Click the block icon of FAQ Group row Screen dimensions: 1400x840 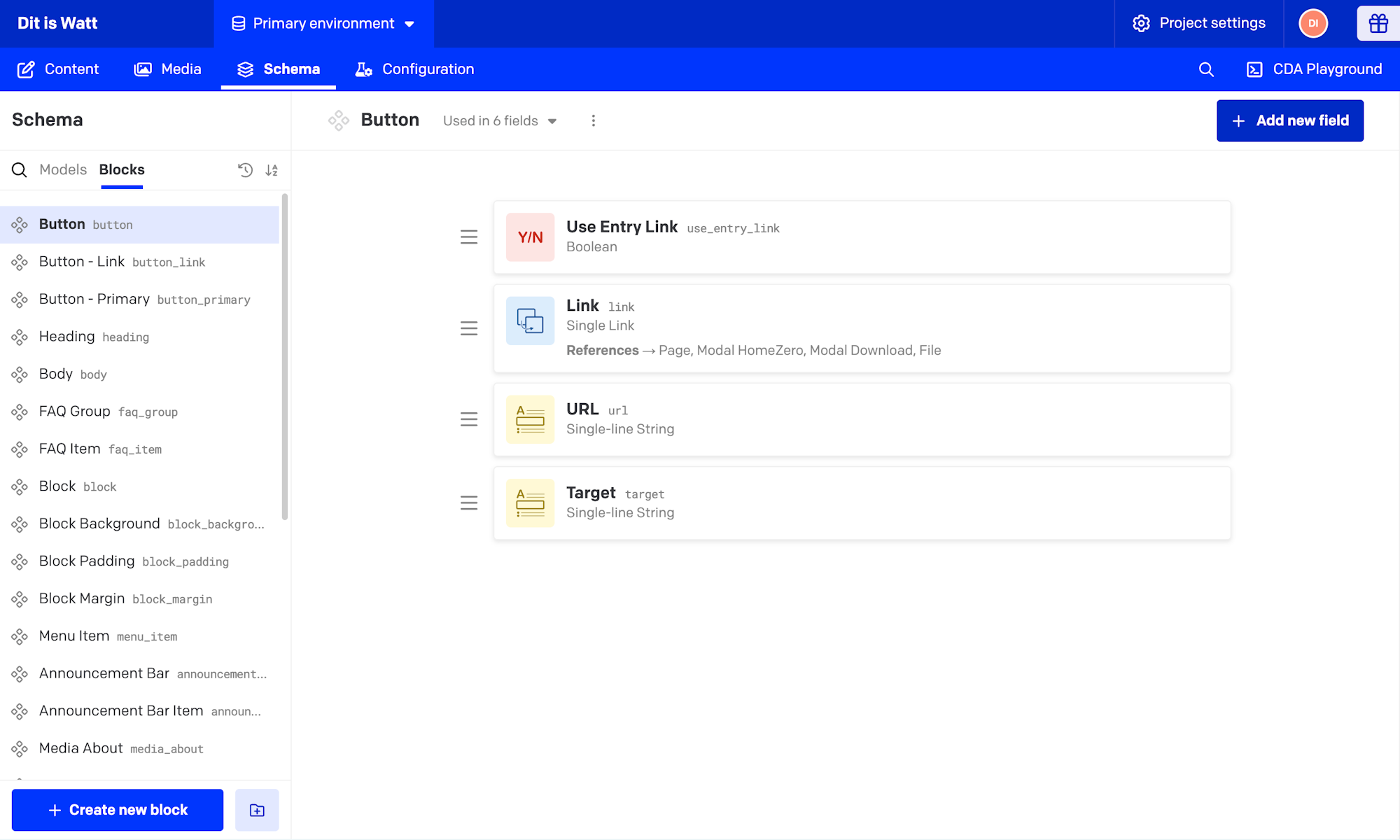[x=20, y=412]
